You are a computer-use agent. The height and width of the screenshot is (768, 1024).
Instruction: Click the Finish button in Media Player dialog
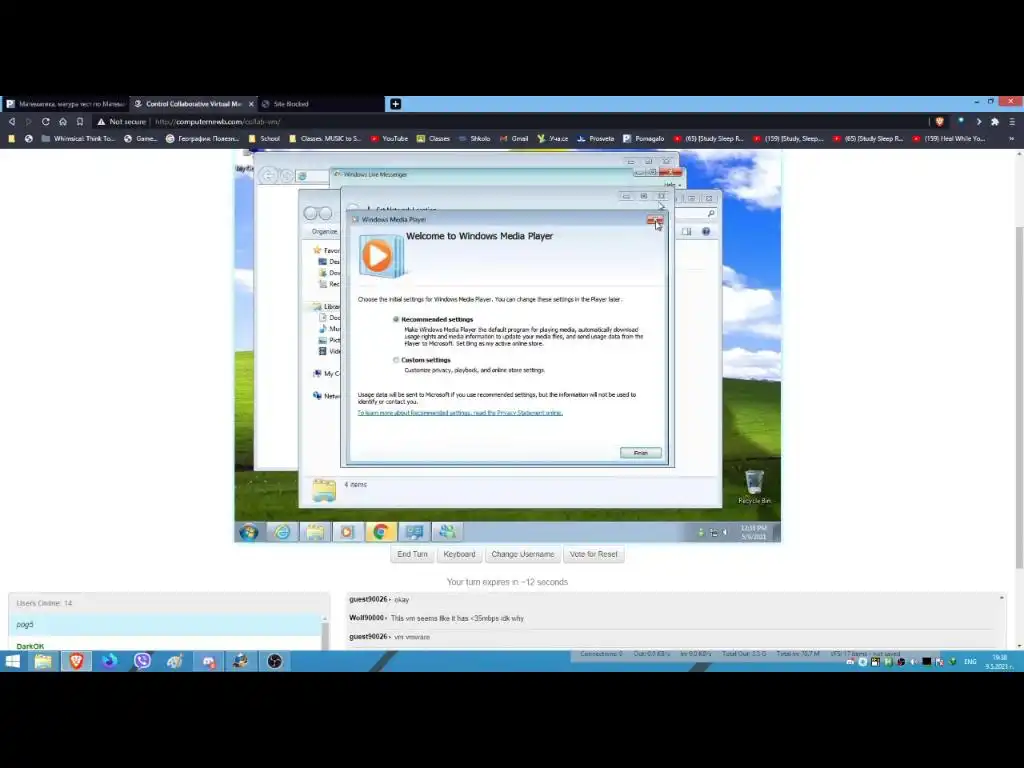640,453
